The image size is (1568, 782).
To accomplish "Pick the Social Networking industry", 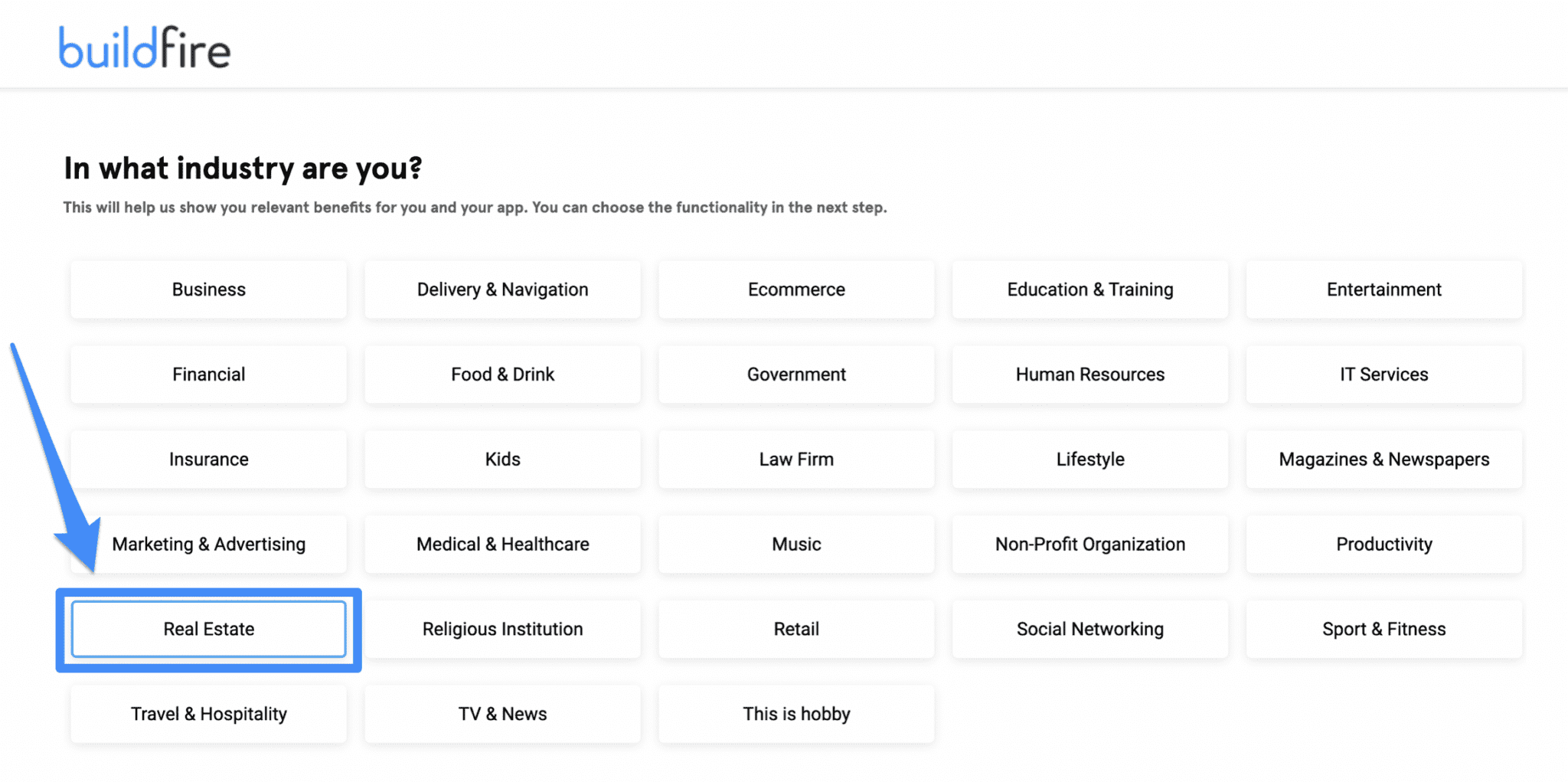I will pyautogui.click(x=1089, y=629).
